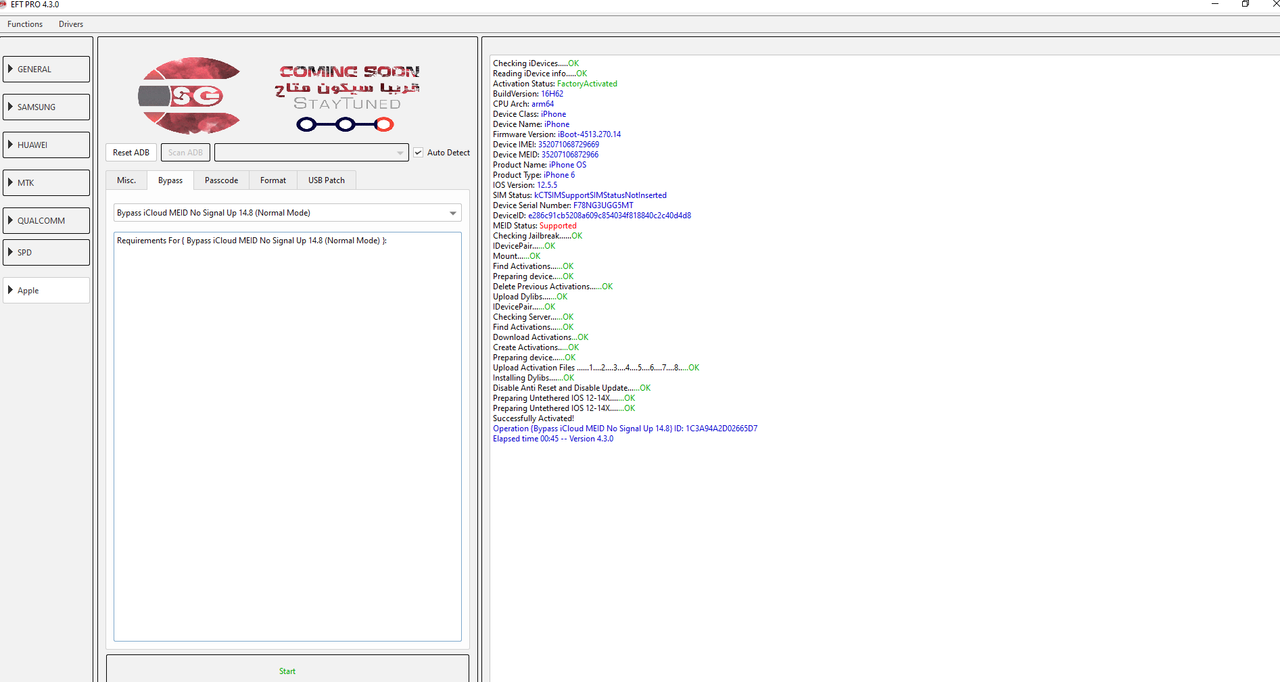
Task: Click the EFT PRO app icon in title bar
Action: coord(4,4)
